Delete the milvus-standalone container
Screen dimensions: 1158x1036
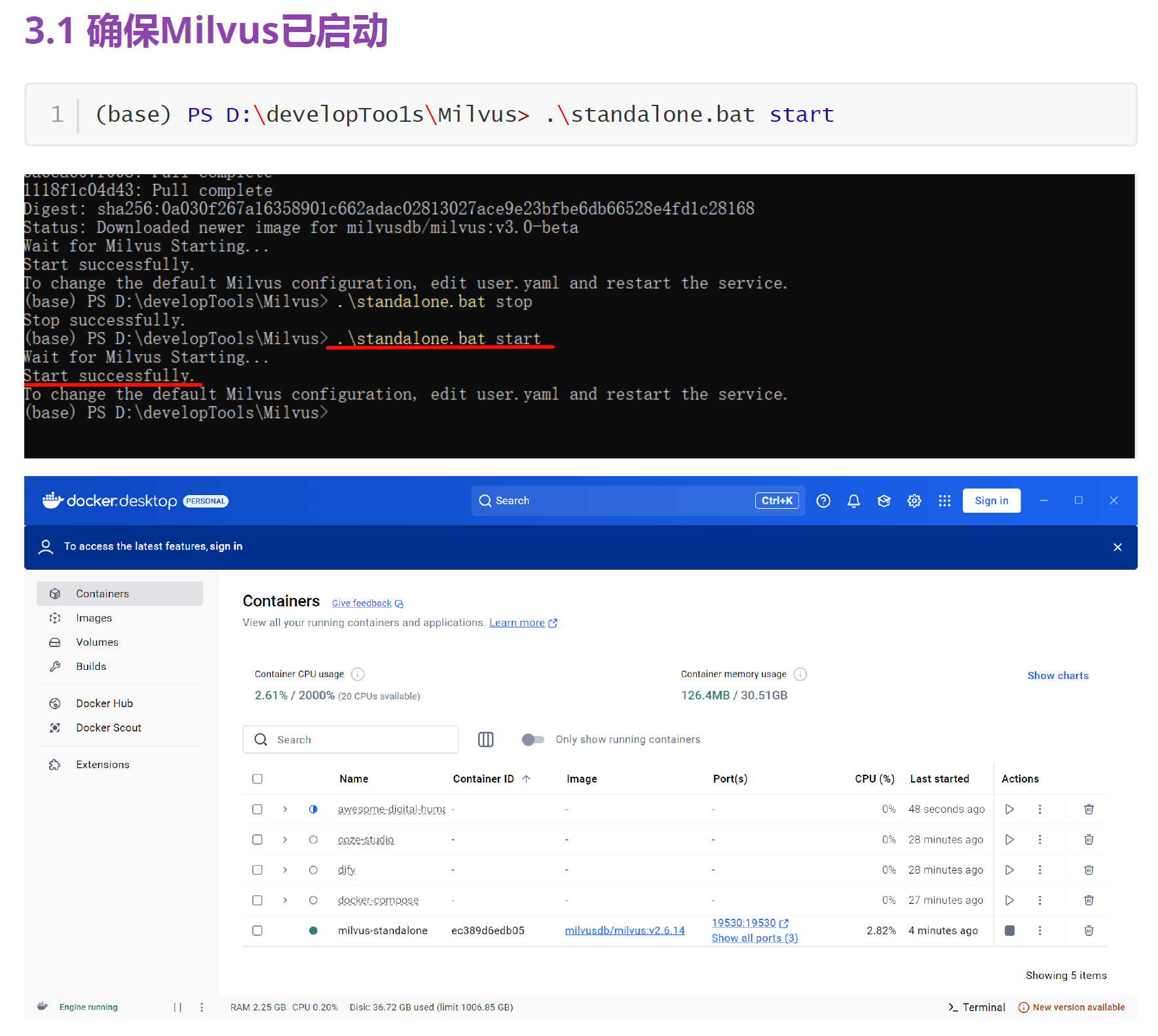click(x=1089, y=931)
